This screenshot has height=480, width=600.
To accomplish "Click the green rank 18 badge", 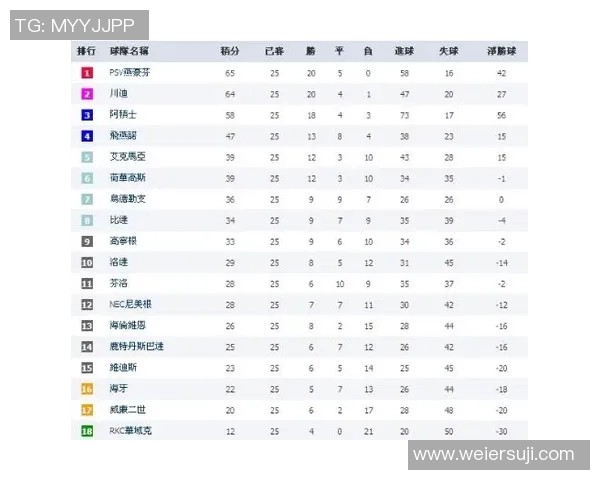I will tap(87, 430).
